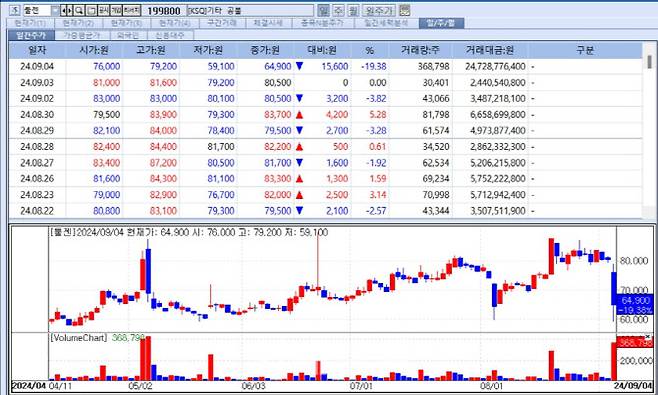658x395 pixels.
Task: Click the 거래대금:원 column header
Action: coord(490,50)
